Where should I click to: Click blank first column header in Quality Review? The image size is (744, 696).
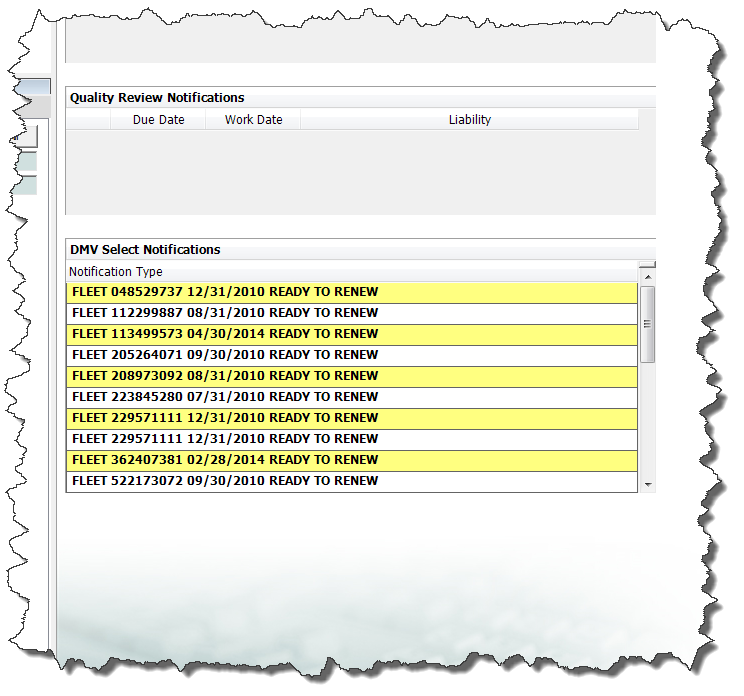pyautogui.click(x=88, y=120)
